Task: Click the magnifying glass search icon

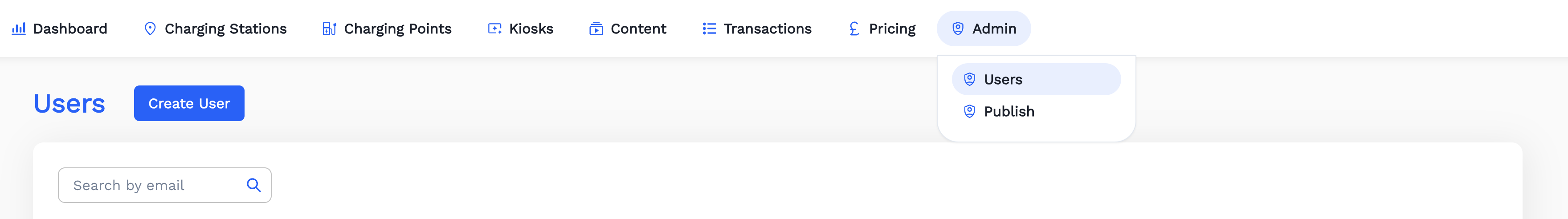Action: [x=254, y=185]
